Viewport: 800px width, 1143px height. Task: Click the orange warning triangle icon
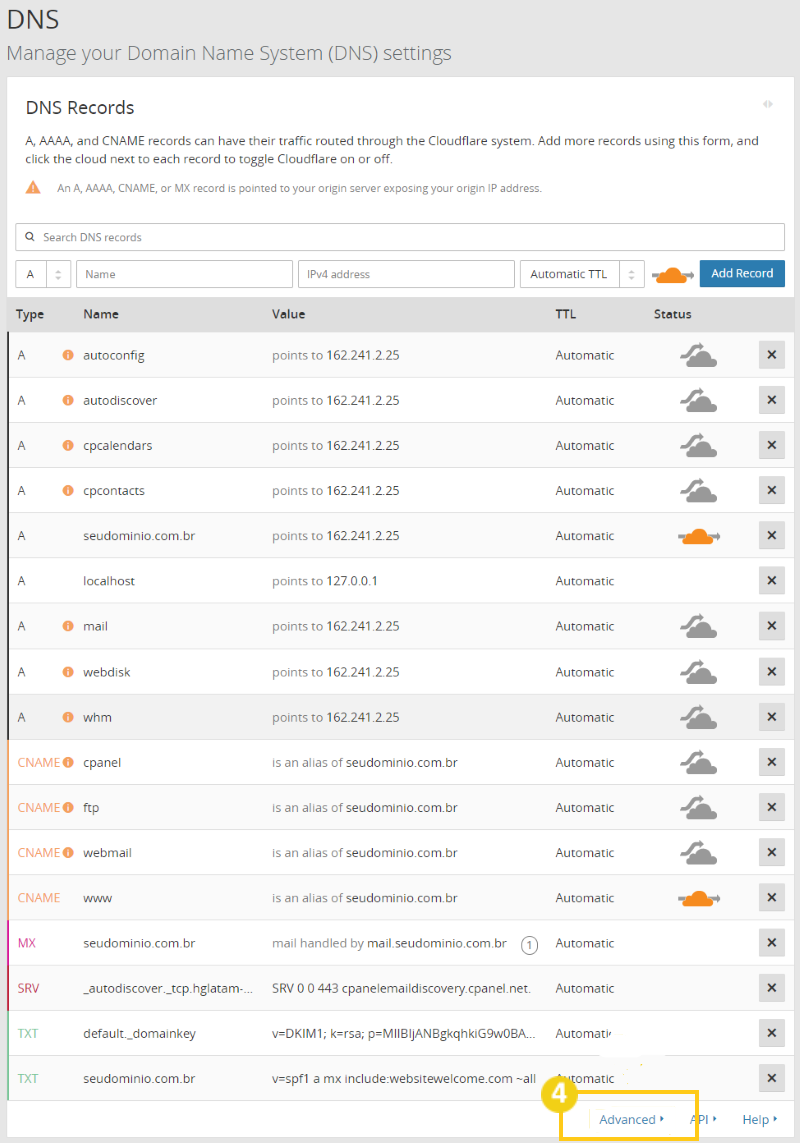coord(34,187)
